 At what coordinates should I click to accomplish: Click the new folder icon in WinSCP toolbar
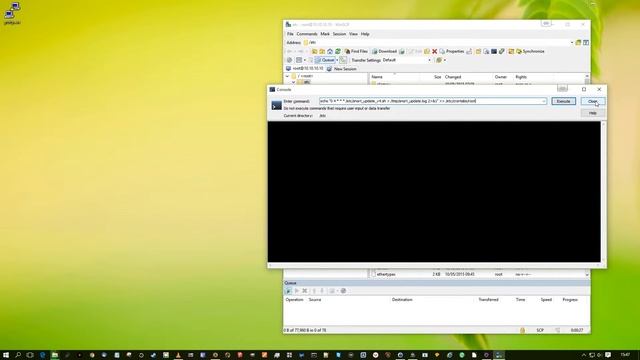coord(478,51)
